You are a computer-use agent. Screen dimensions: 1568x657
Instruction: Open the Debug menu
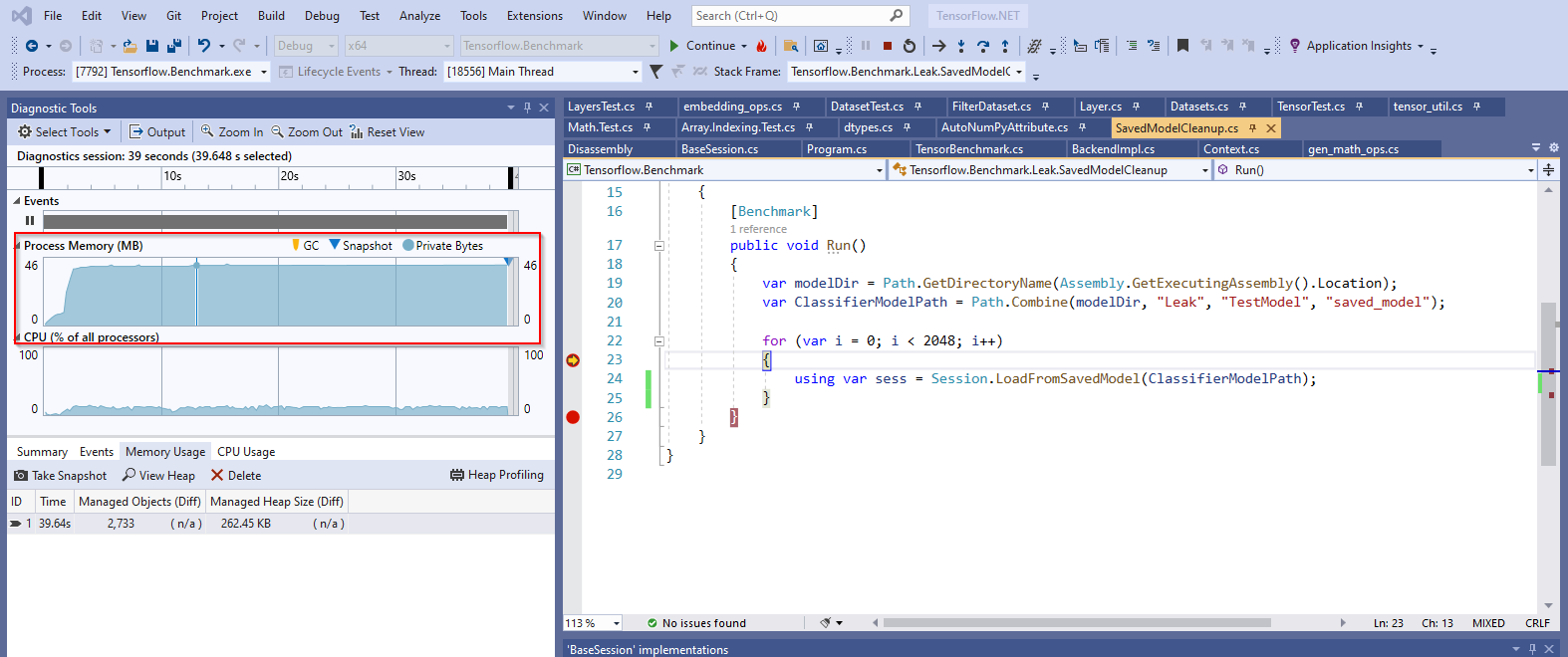[322, 16]
